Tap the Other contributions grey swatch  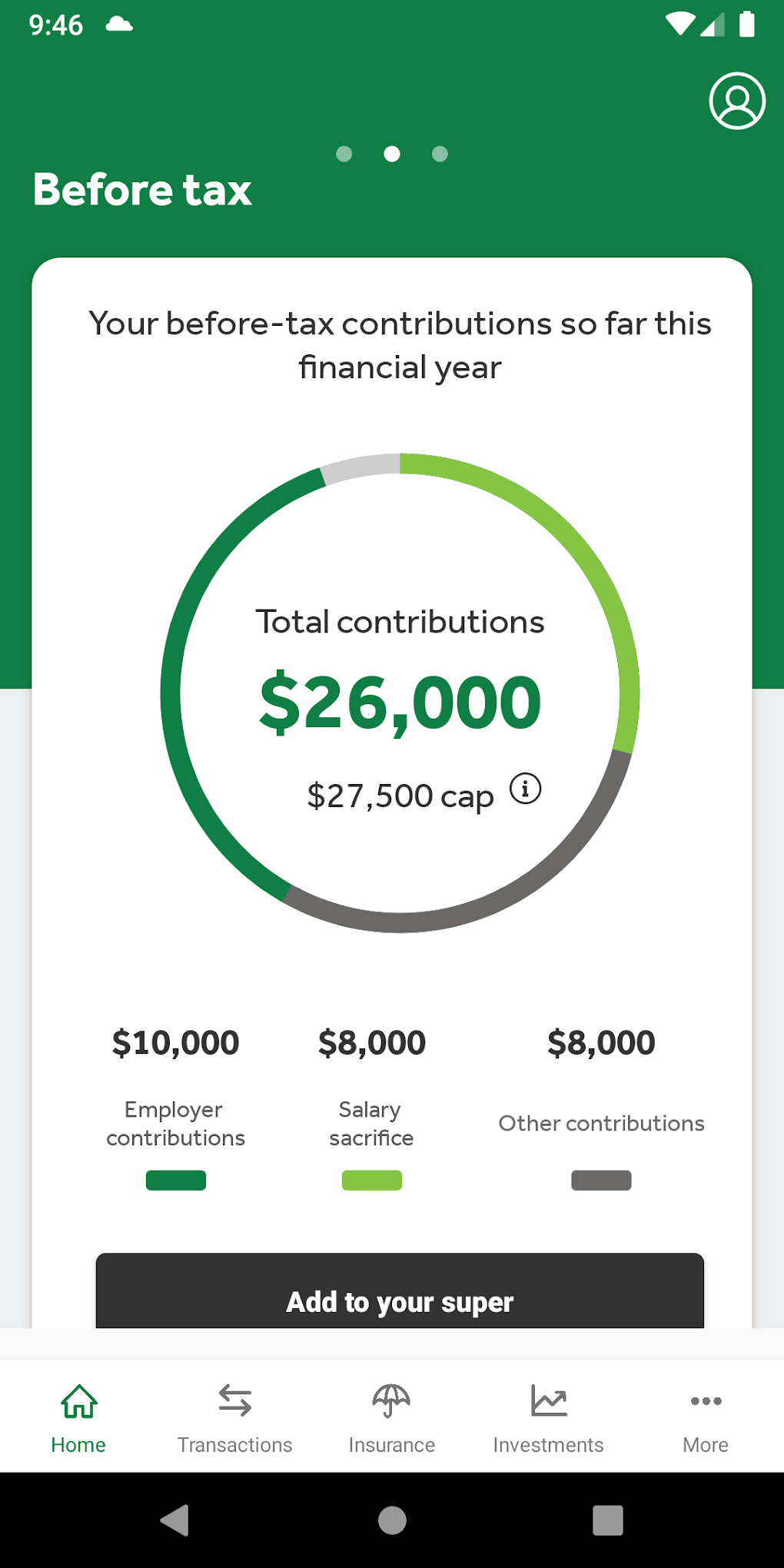[600, 1180]
